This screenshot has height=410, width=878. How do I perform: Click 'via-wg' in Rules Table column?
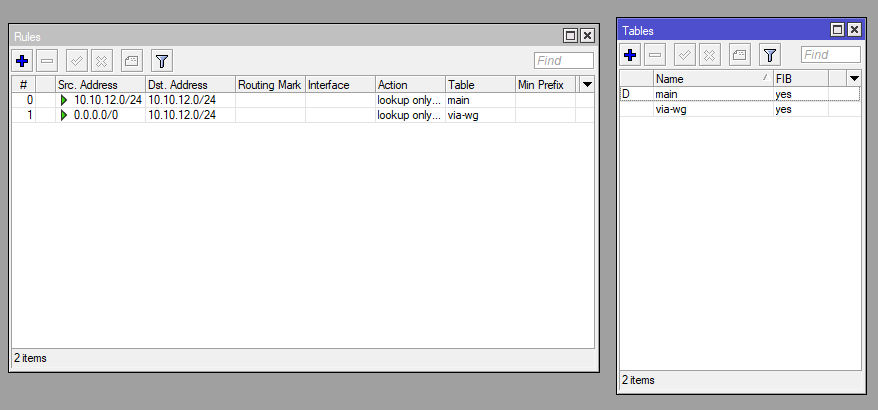463,115
